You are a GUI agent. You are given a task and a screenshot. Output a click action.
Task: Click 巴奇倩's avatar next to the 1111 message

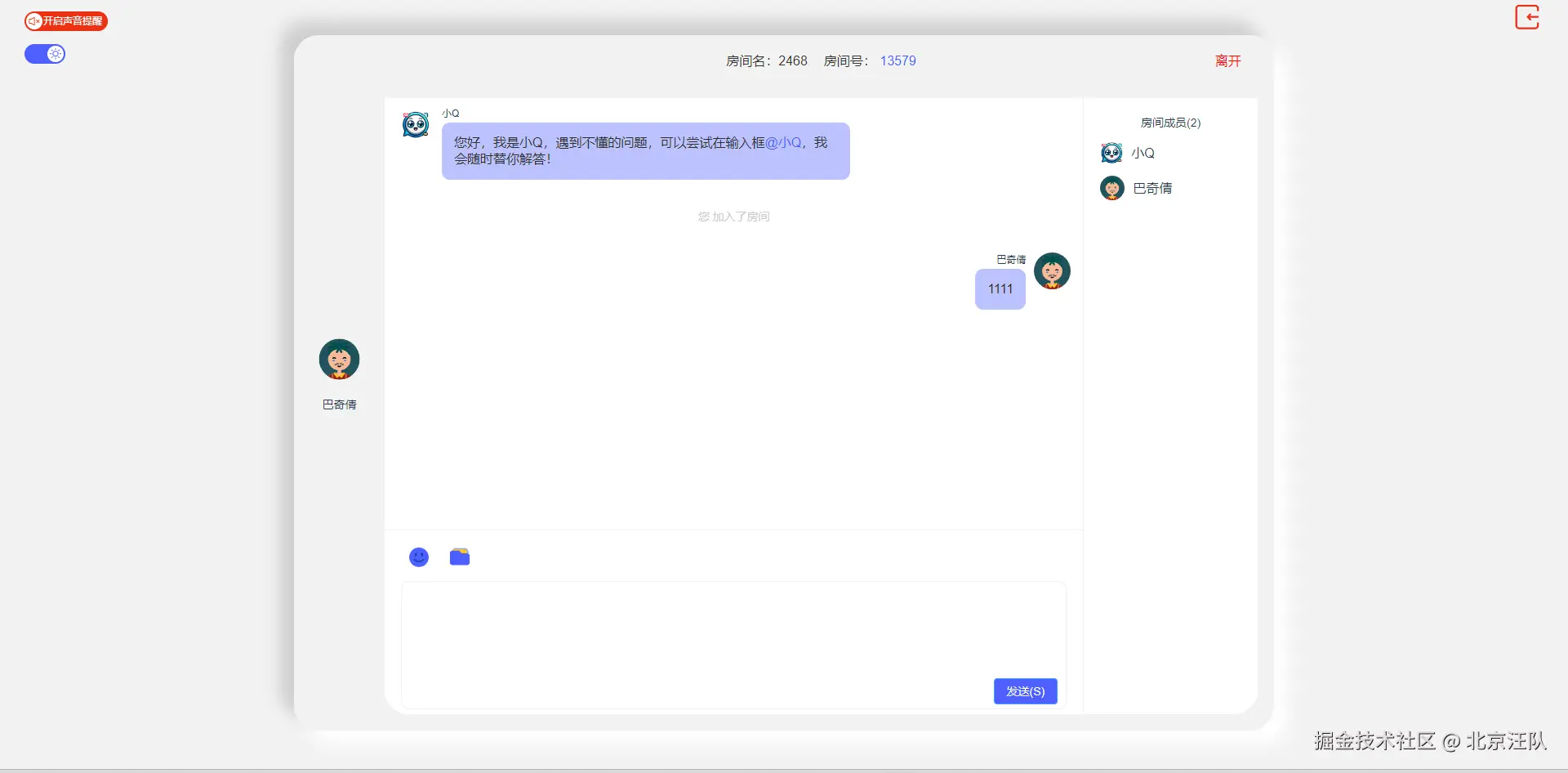coord(1052,271)
